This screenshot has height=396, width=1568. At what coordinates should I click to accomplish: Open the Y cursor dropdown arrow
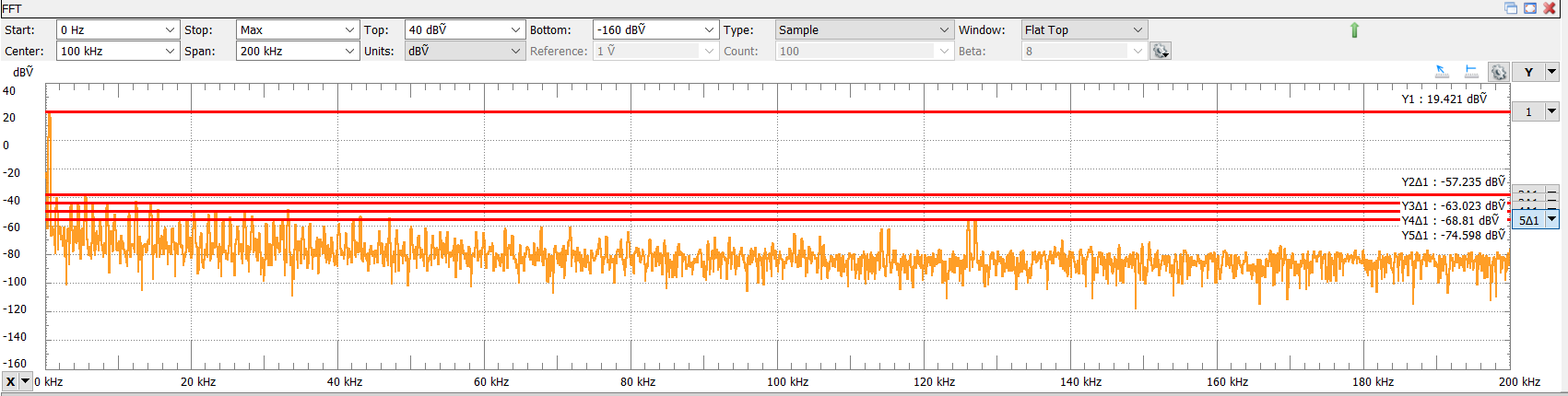pyautogui.click(x=1551, y=72)
